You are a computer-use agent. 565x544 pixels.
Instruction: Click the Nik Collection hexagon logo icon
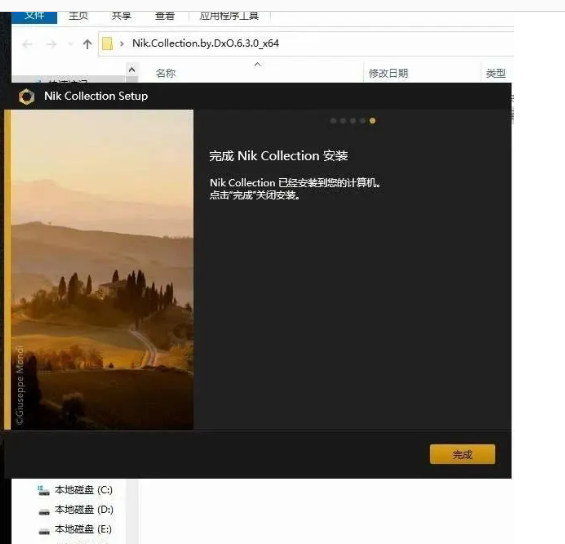tap(27, 97)
